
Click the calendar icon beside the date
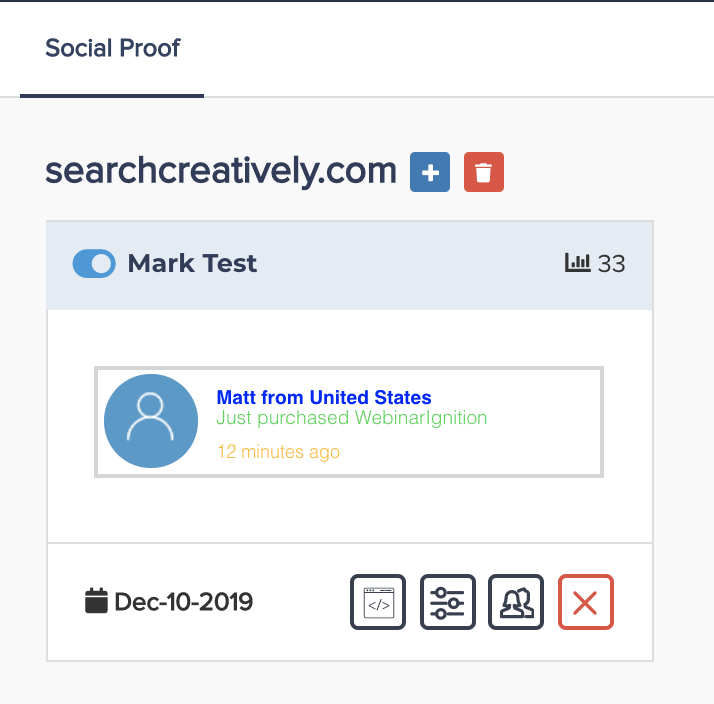[x=96, y=601]
